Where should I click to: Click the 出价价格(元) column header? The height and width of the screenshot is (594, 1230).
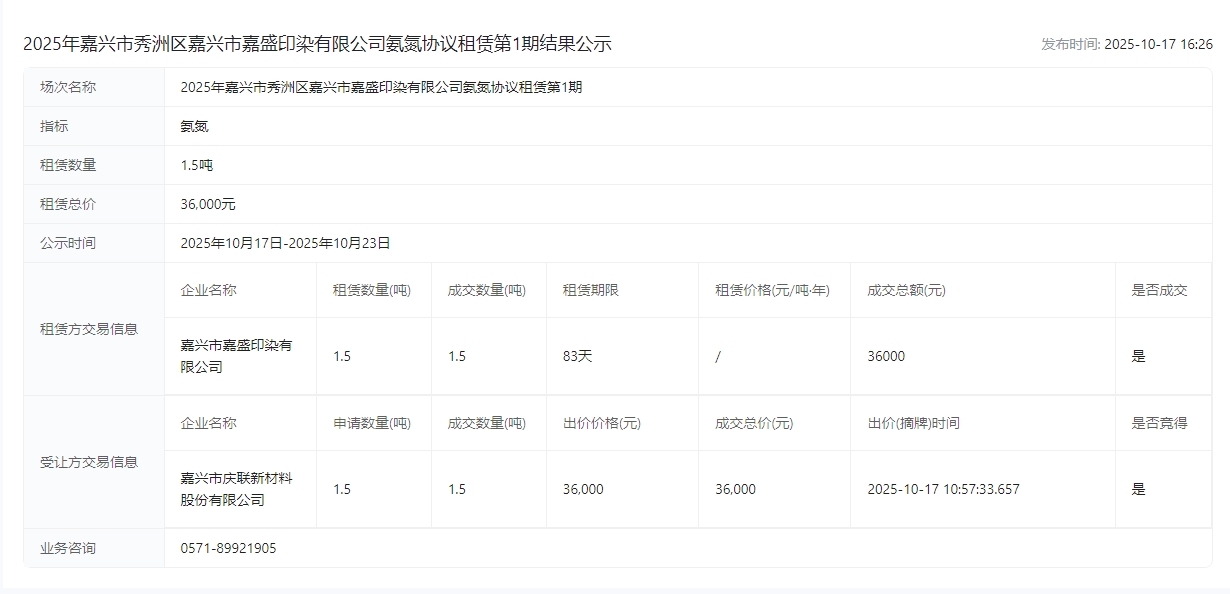[x=601, y=423]
